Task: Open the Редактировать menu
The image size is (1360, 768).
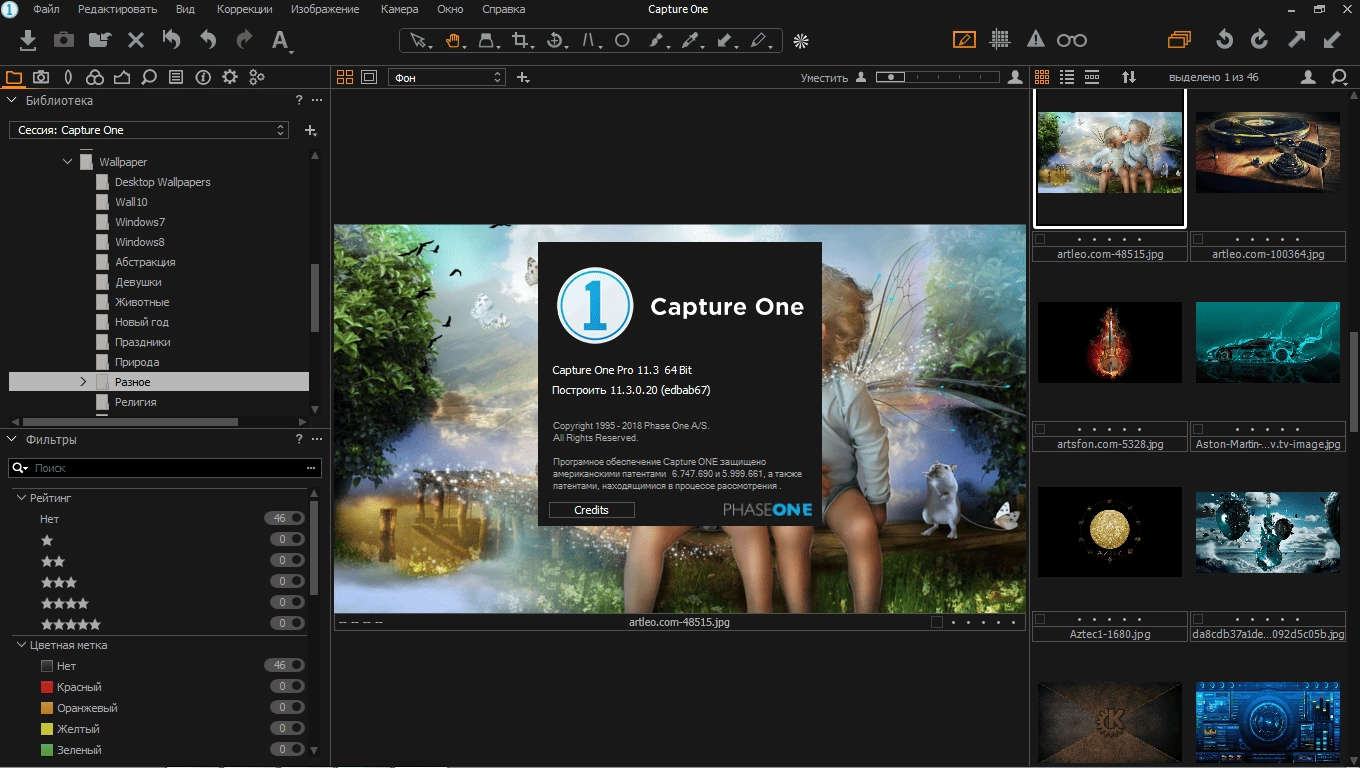Action: [117, 9]
